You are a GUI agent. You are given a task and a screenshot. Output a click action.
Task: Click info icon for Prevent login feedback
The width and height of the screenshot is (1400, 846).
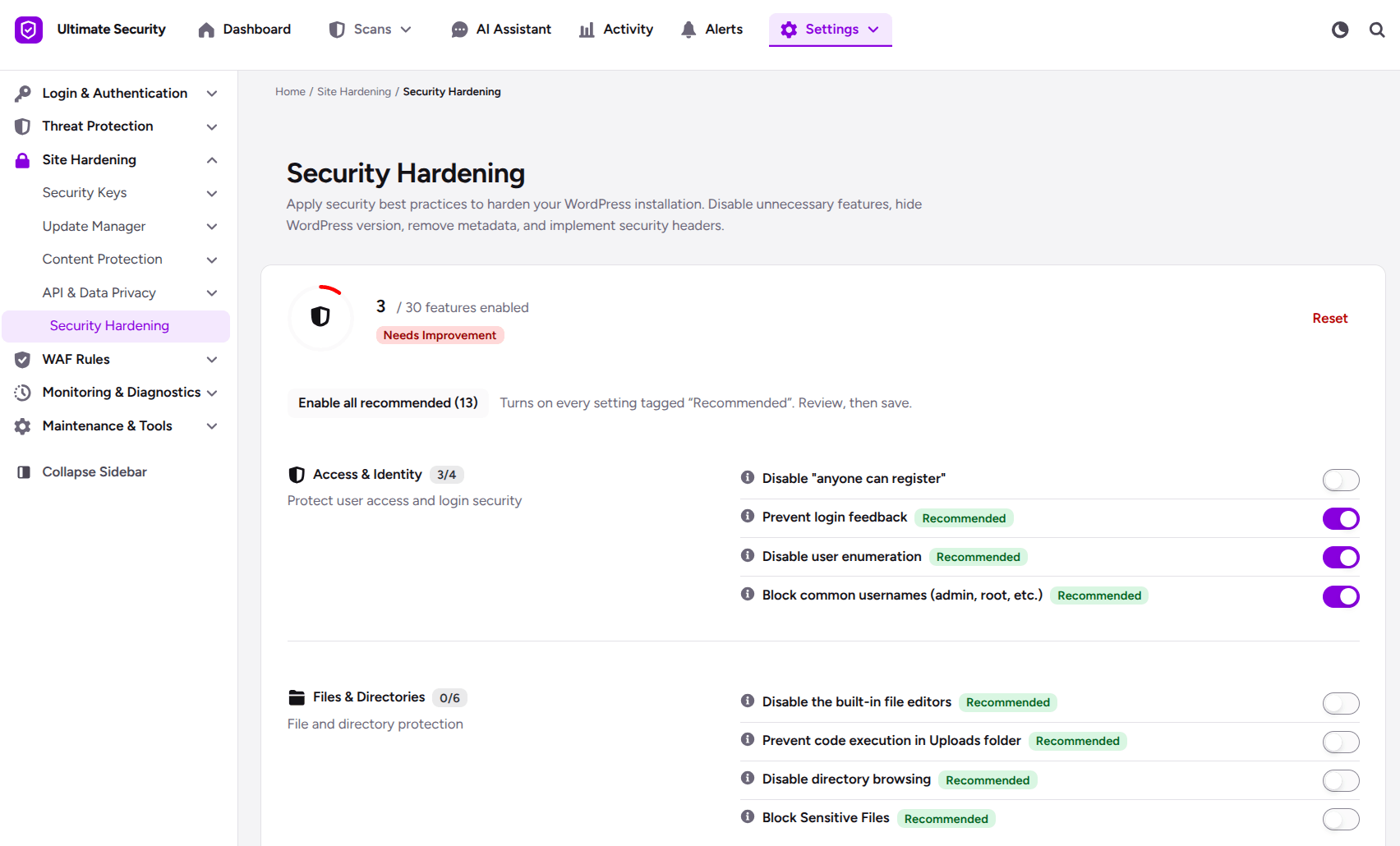coord(748,516)
